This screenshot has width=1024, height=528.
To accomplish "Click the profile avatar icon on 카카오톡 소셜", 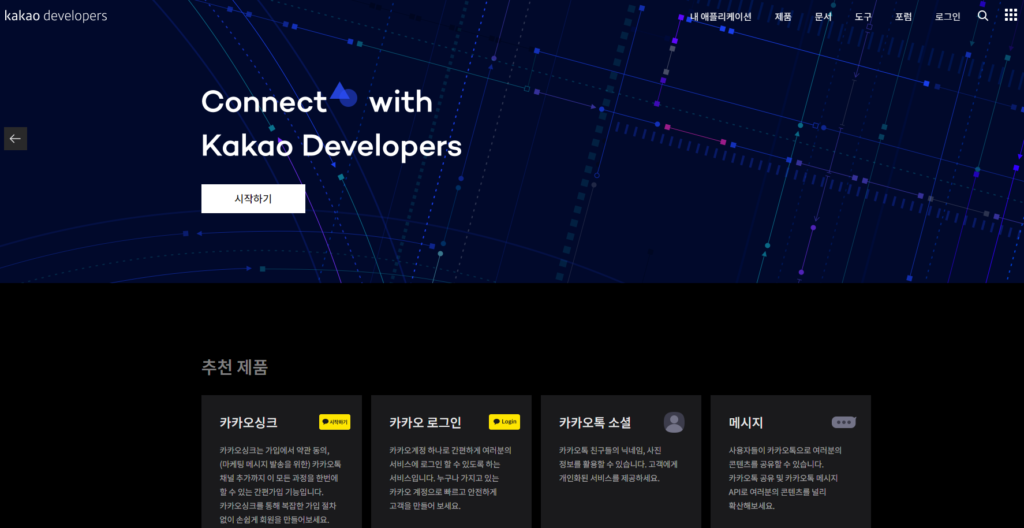I will [x=674, y=422].
